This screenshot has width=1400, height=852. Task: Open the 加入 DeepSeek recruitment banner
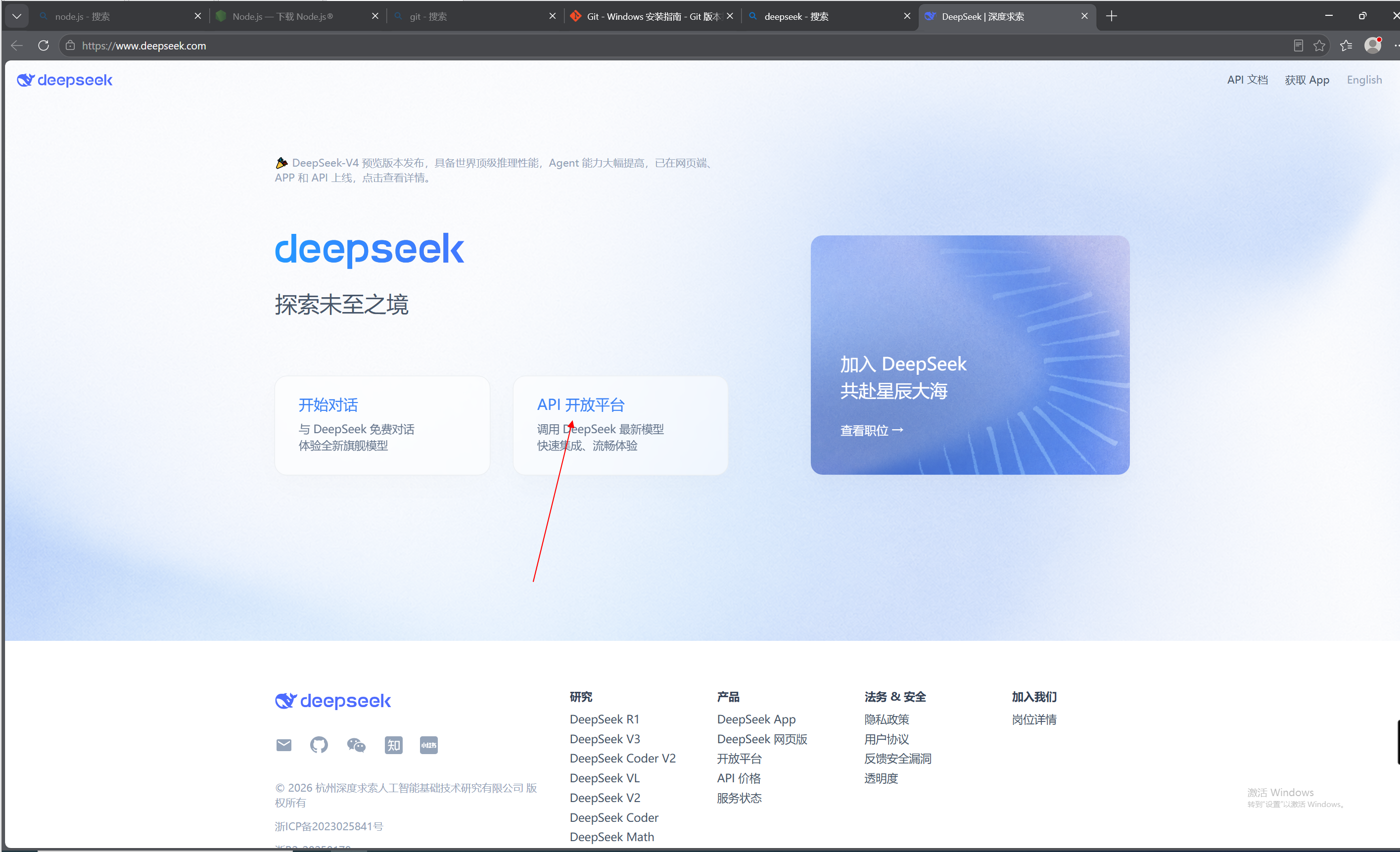pyautogui.click(x=970, y=355)
